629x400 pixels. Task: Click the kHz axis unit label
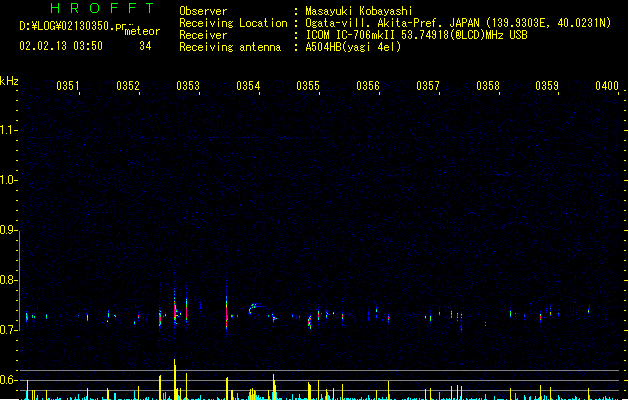(x=9, y=81)
